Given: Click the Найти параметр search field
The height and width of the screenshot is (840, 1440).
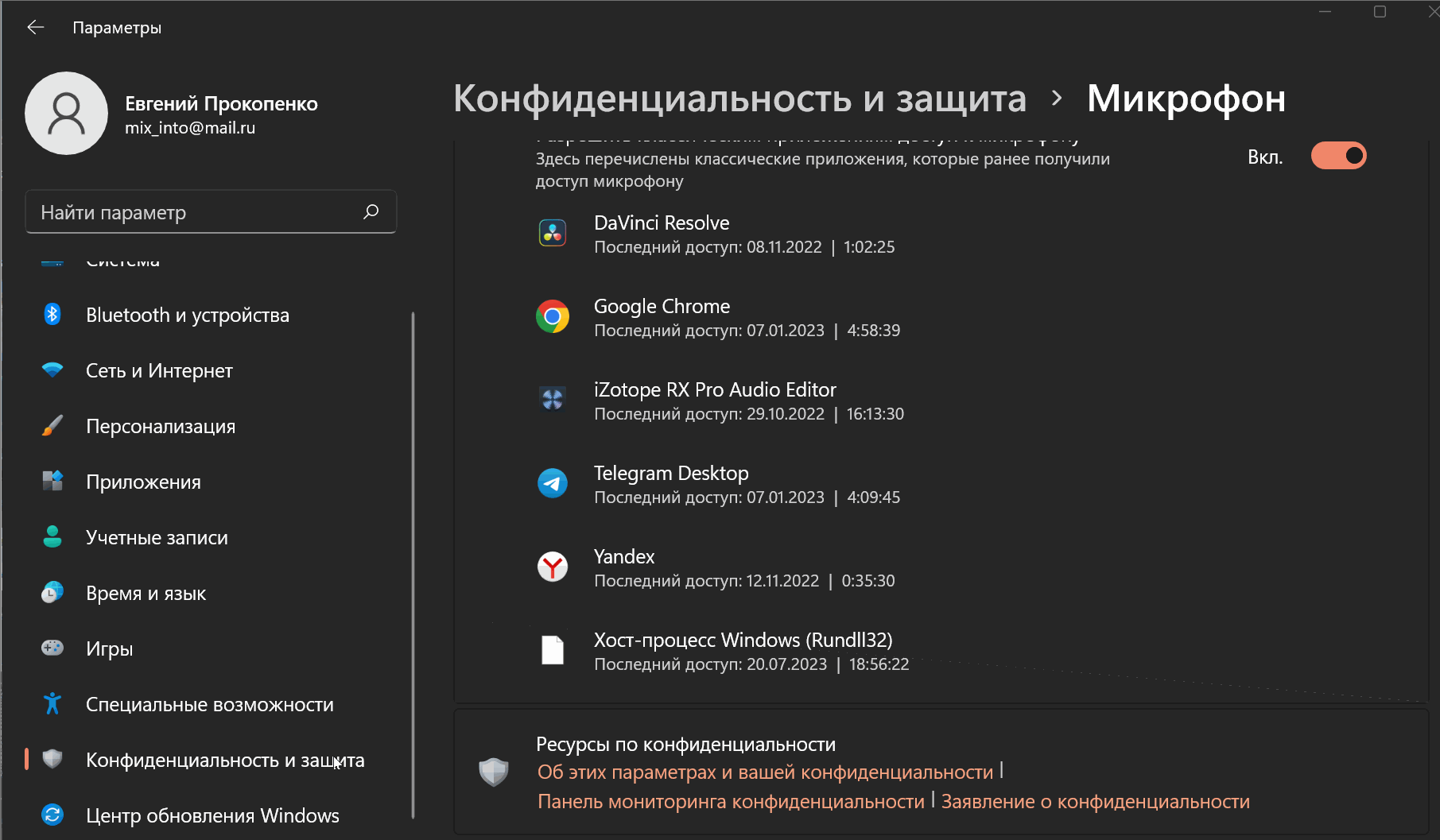Looking at the screenshot, I should pyautogui.click(x=195, y=212).
